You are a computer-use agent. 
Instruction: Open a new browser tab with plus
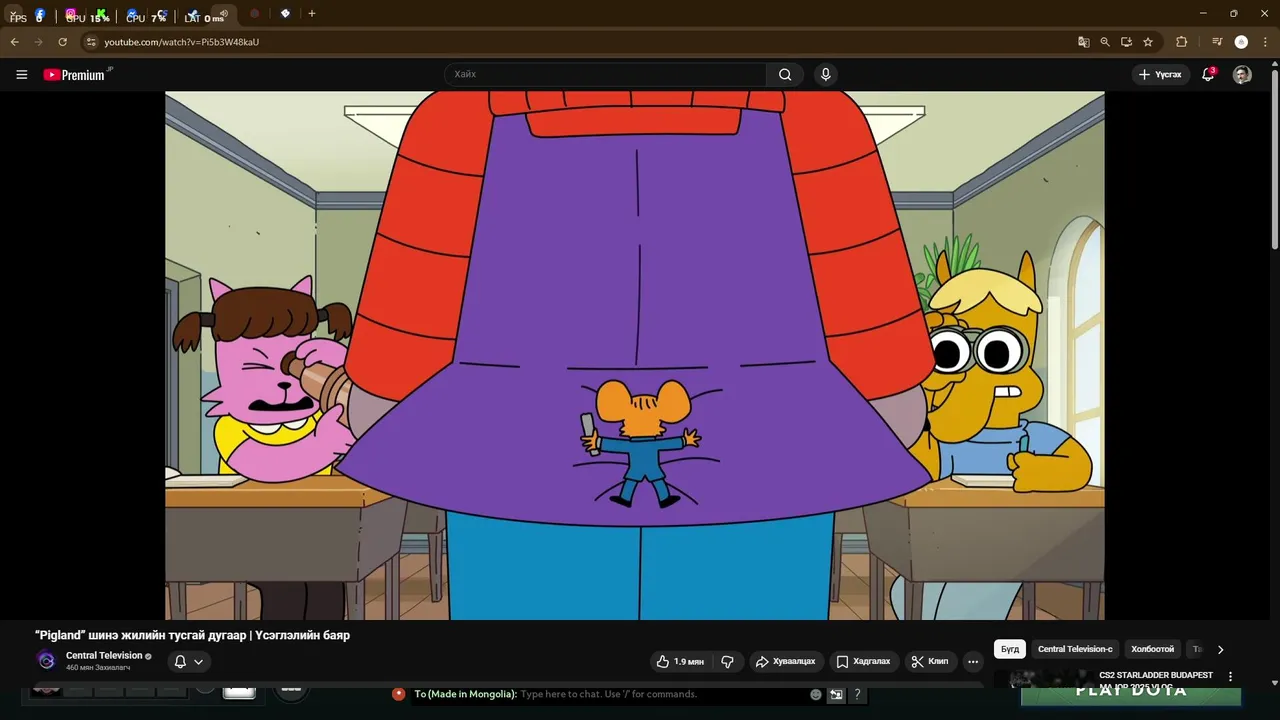[312, 14]
